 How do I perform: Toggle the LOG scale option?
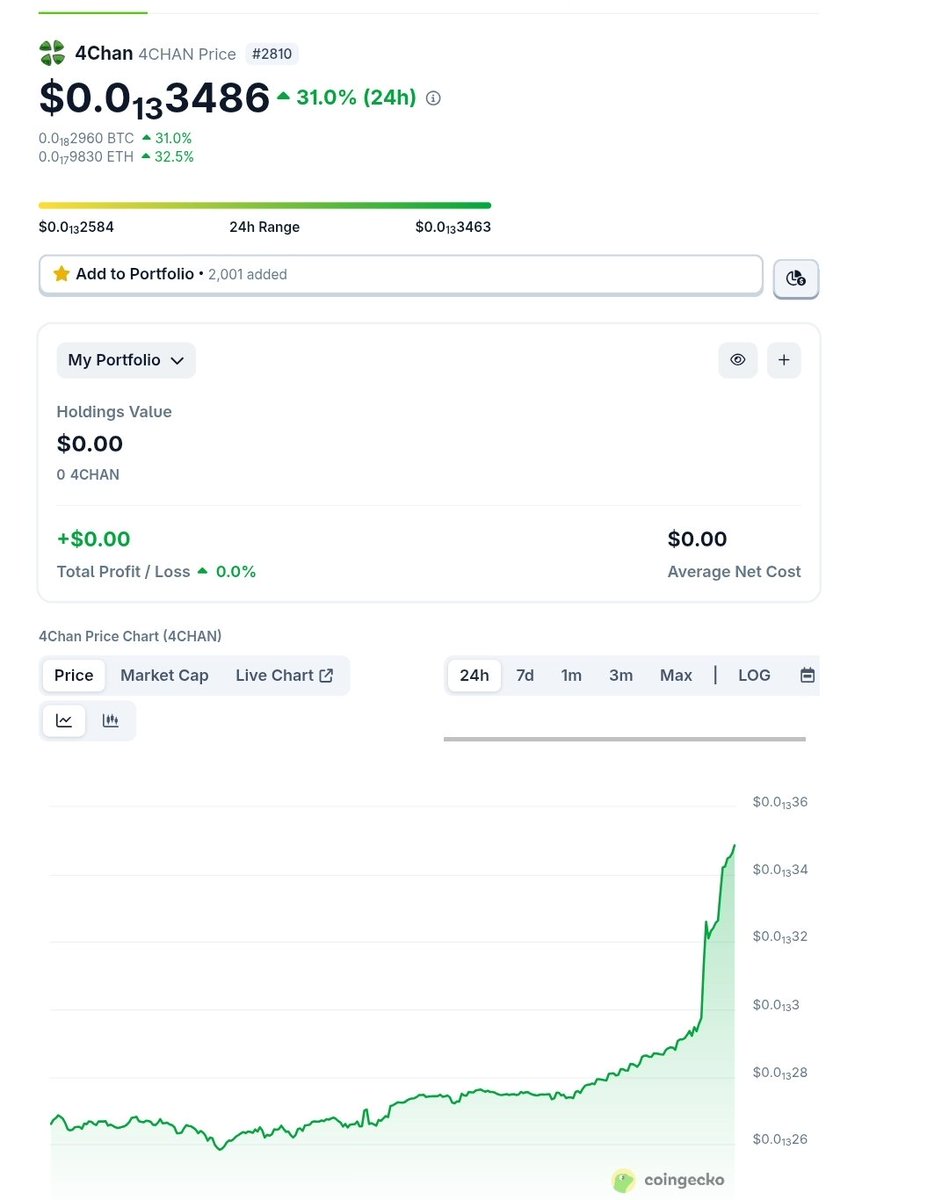coord(754,675)
